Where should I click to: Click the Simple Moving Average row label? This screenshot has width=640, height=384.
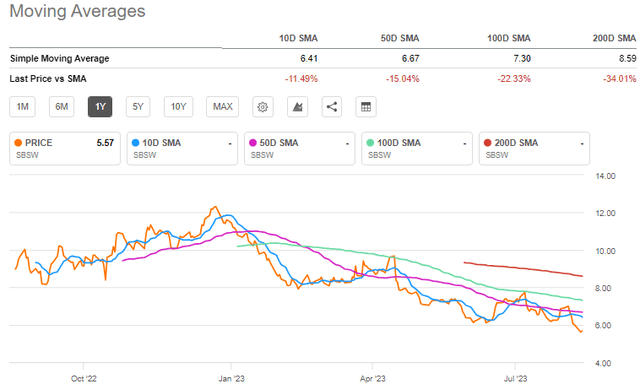click(x=60, y=59)
